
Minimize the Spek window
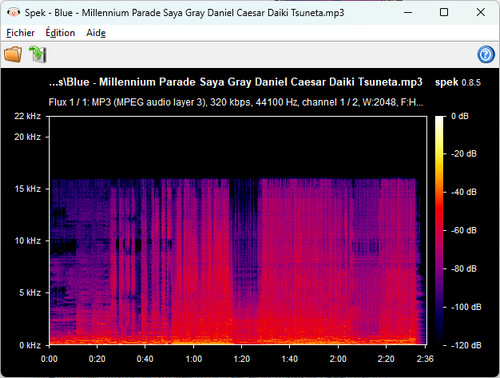tap(408, 13)
